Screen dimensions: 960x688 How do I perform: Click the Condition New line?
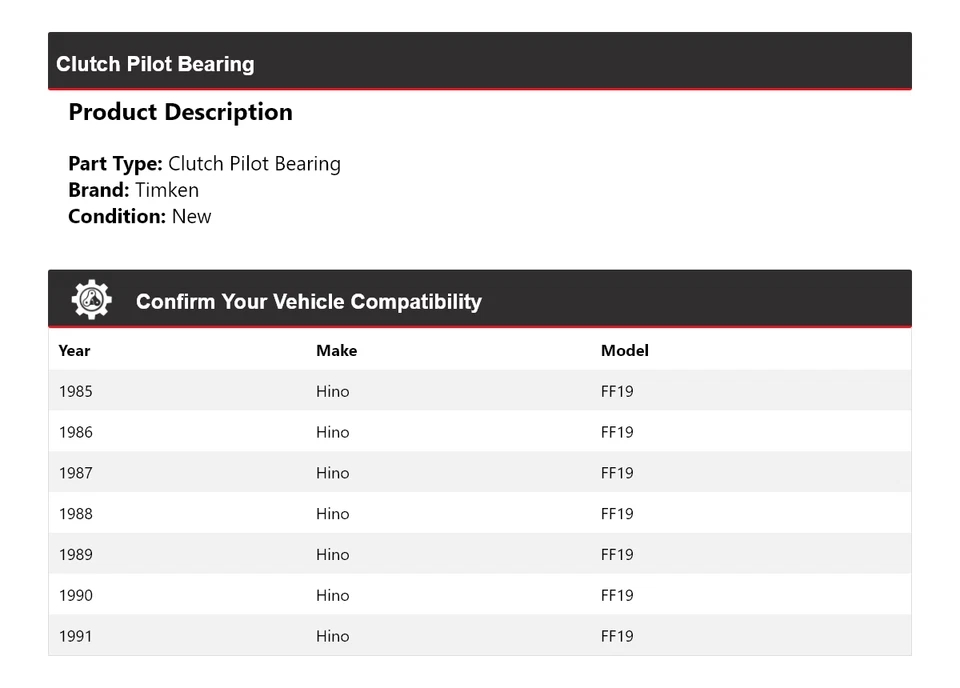click(x=140, y=216)
